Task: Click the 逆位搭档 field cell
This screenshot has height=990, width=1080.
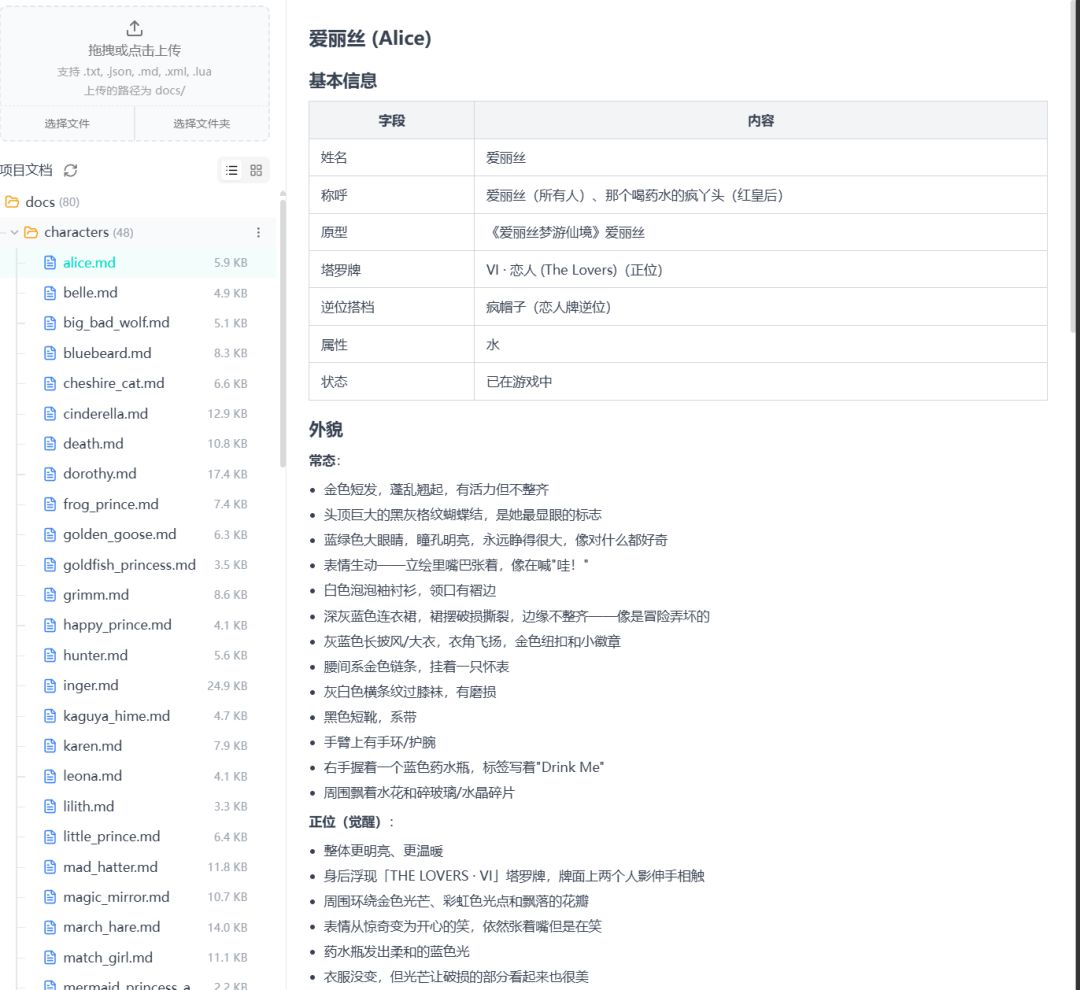Action: pos(391,307)
